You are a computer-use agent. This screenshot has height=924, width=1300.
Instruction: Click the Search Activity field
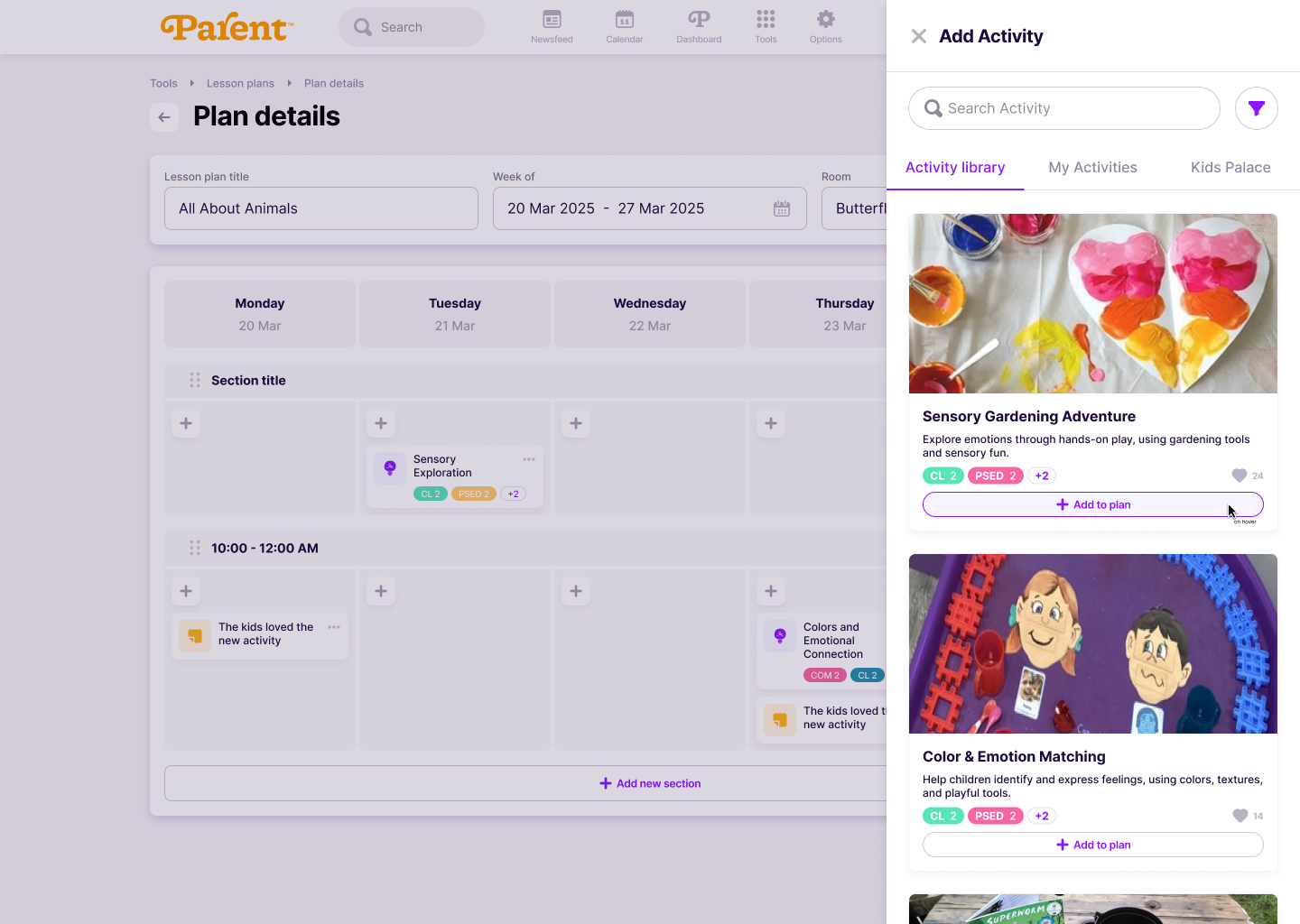[1064, 108]
